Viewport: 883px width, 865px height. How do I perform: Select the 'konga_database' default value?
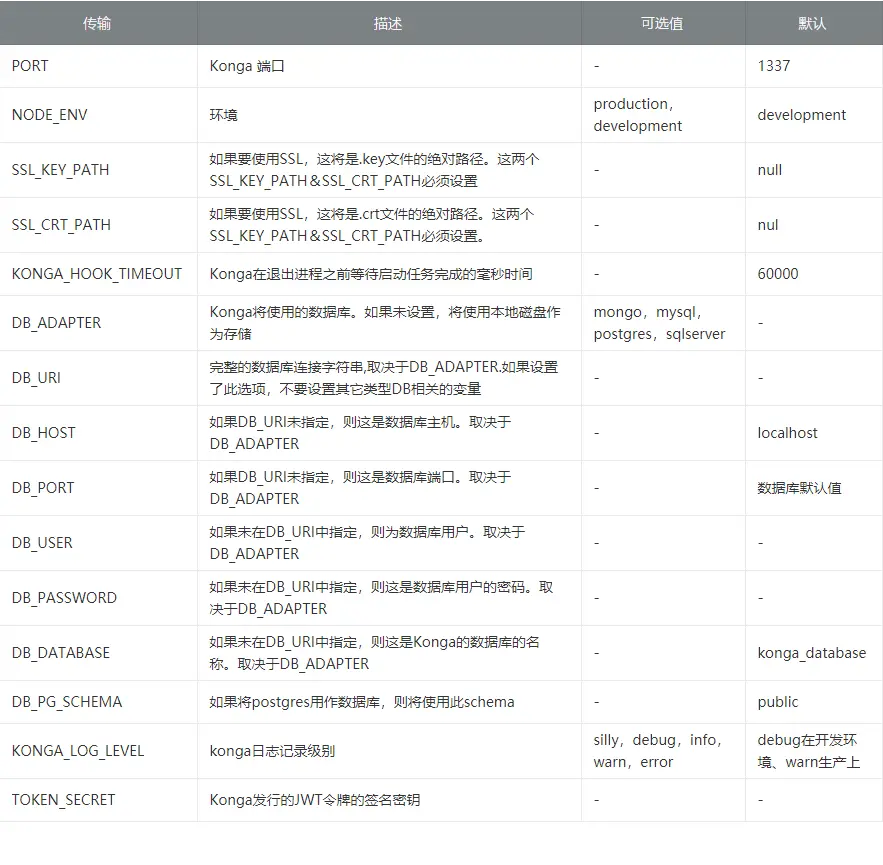click(811, 653)
